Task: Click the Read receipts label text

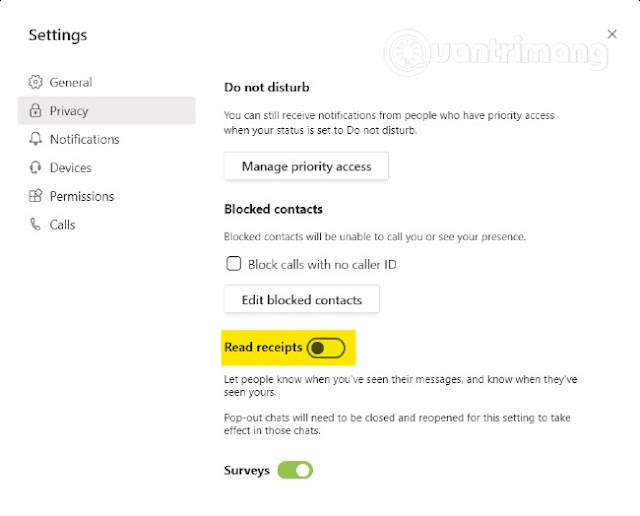Action: [x=263, y=348]
